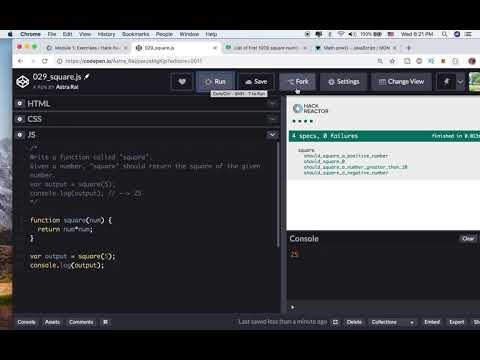Click the Delete button
This screenshot has width=480, height=360.
tap(354, 322)
